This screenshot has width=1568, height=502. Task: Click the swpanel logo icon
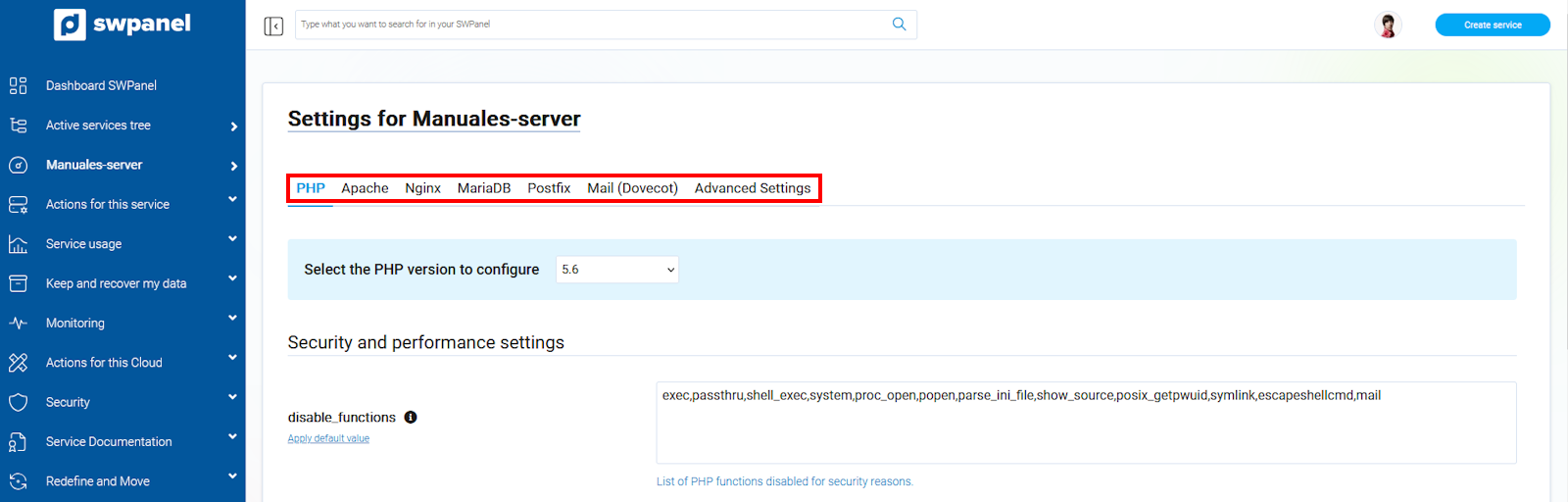coord(70,25)
